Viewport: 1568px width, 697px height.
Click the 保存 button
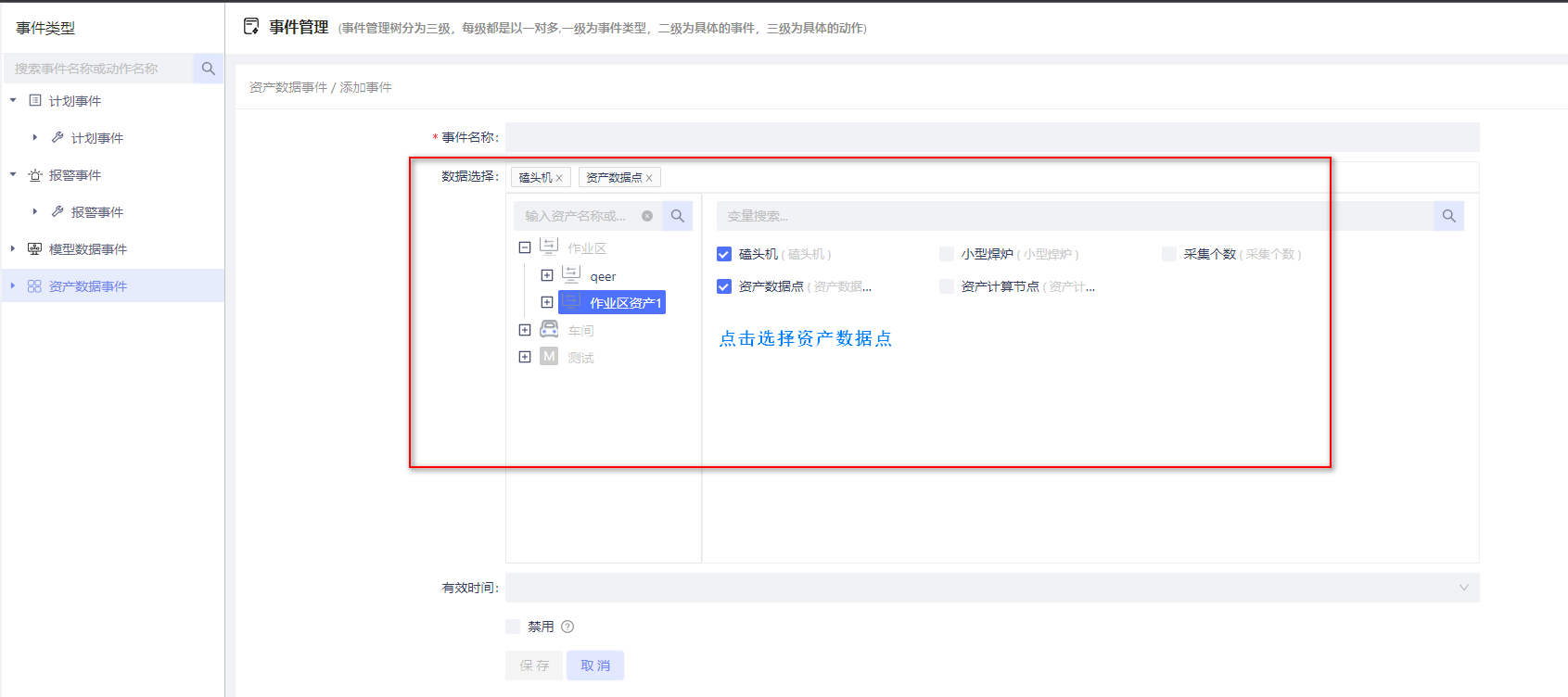534,665
